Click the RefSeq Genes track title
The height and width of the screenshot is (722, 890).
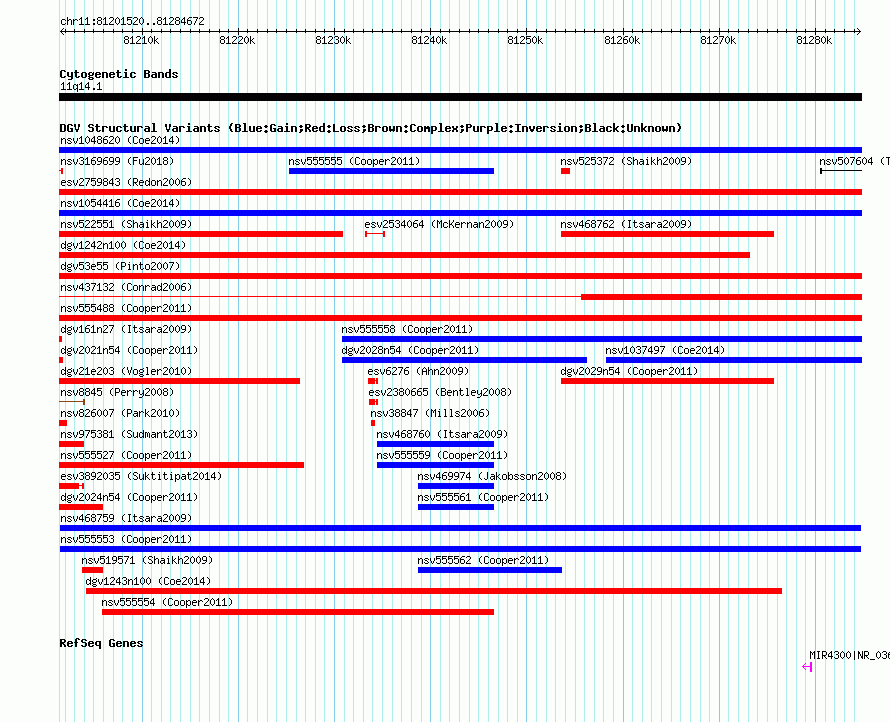pyautogui.click(x=101, y=643)
